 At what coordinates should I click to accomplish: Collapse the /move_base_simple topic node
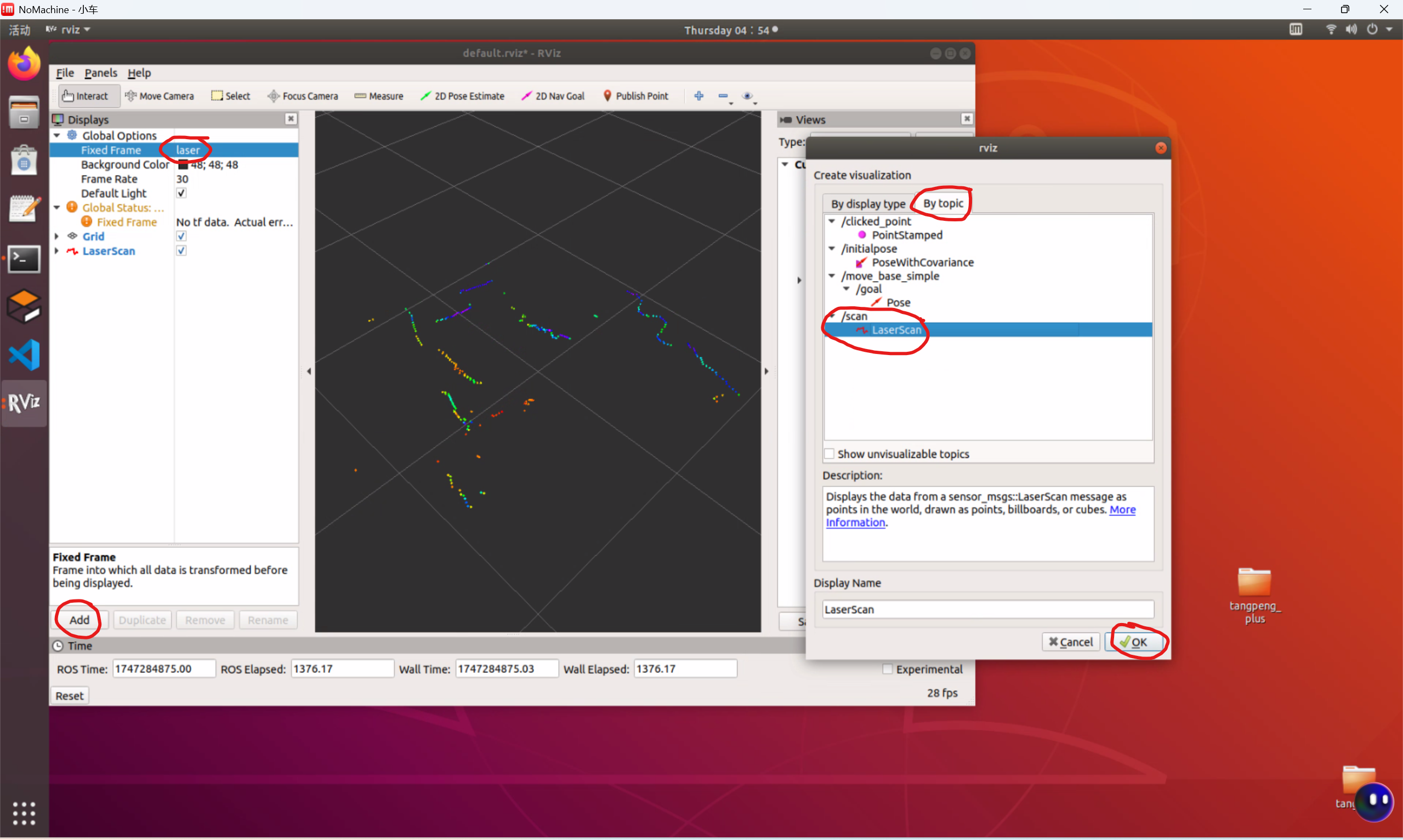[832, 276]
